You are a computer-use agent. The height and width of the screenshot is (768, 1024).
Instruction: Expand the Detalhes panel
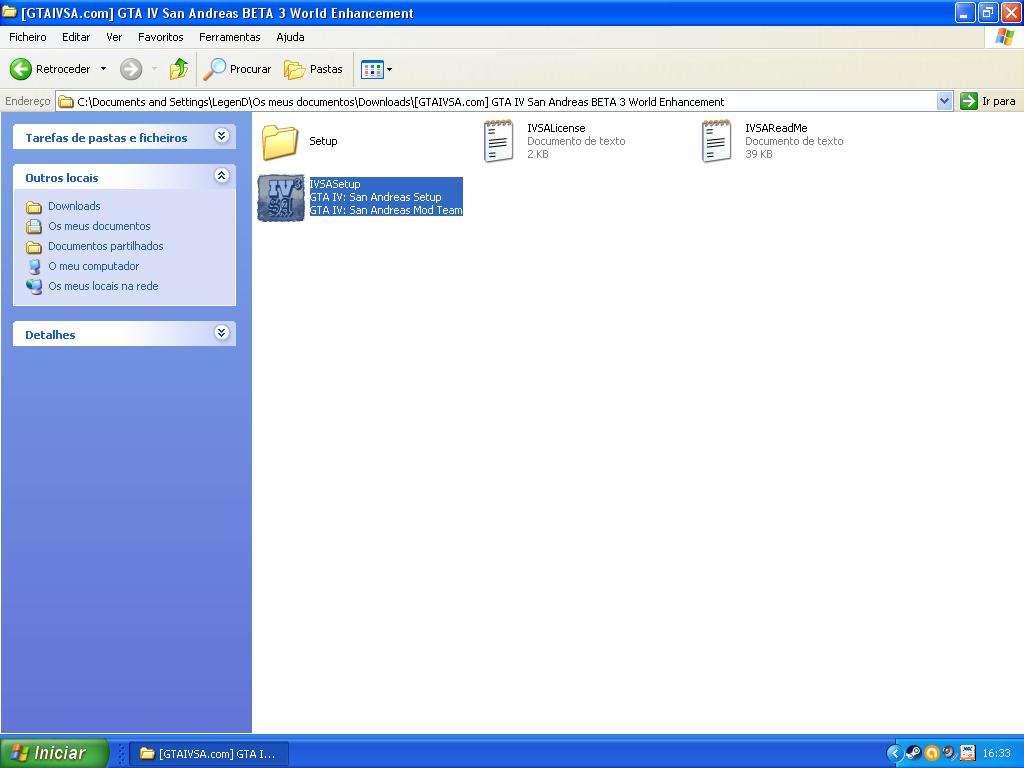click(x=221, y=332)
